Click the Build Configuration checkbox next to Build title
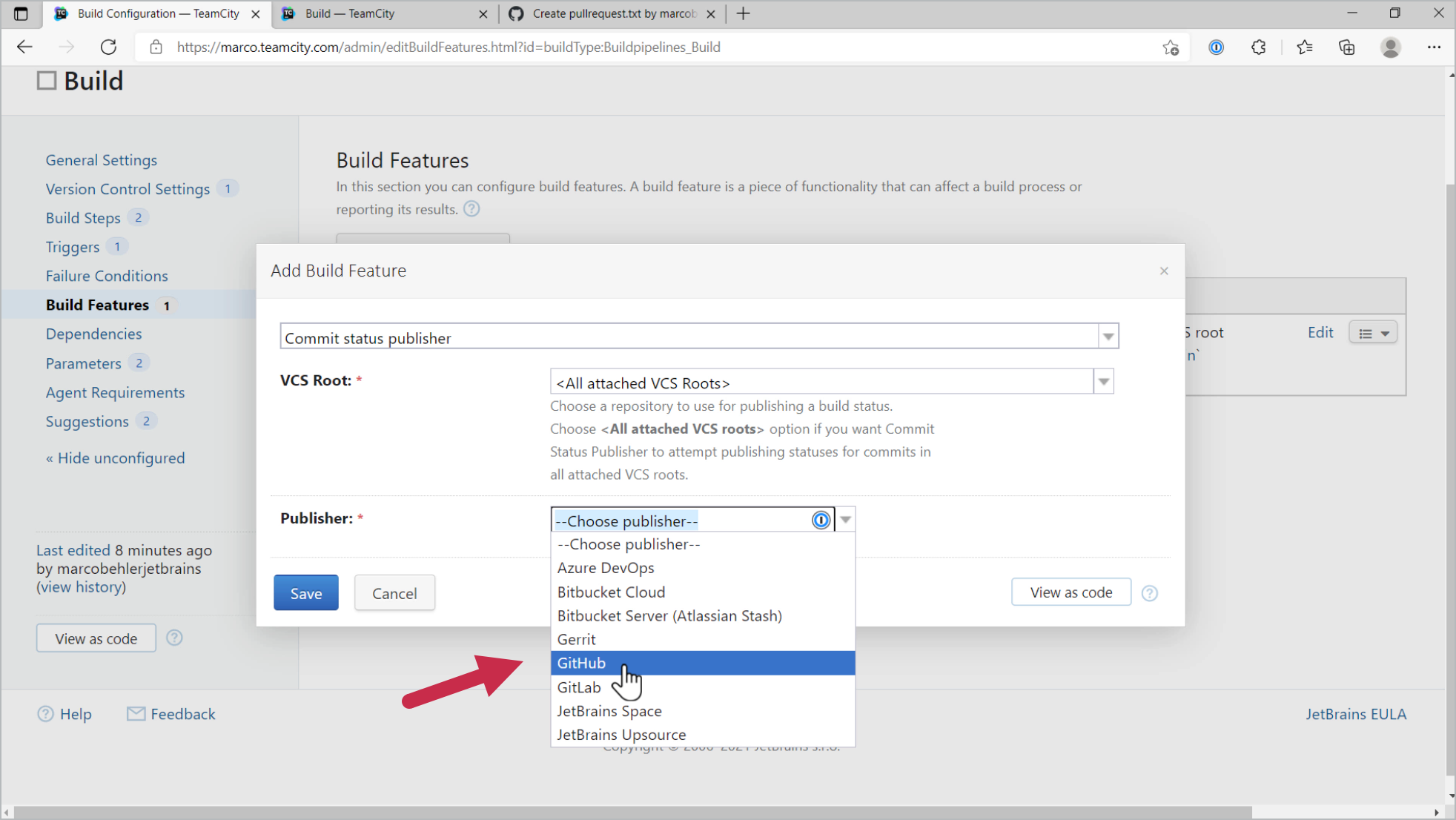Screen dimensions: 1456x820 tap(46, 80)
